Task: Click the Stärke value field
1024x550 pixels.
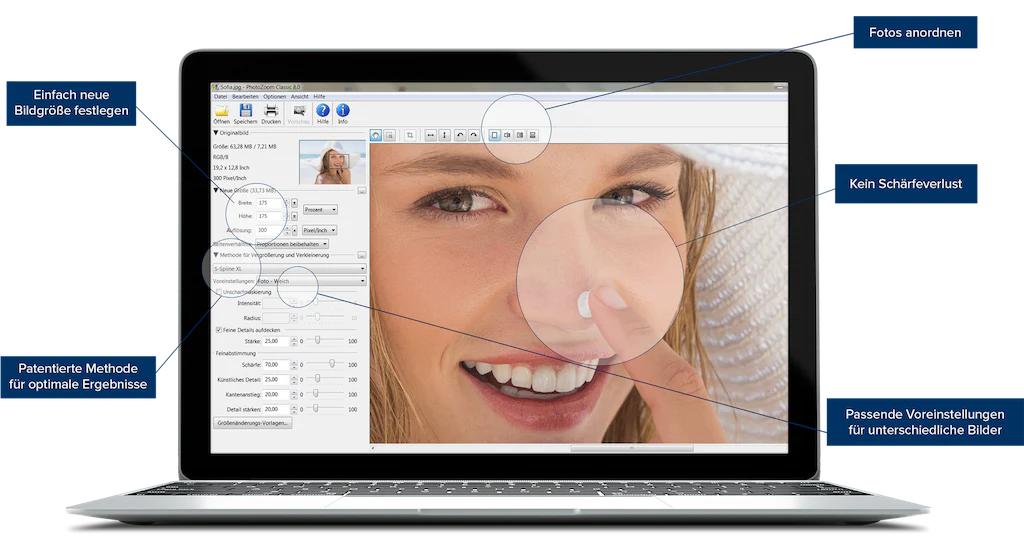Action: (276, 341)
